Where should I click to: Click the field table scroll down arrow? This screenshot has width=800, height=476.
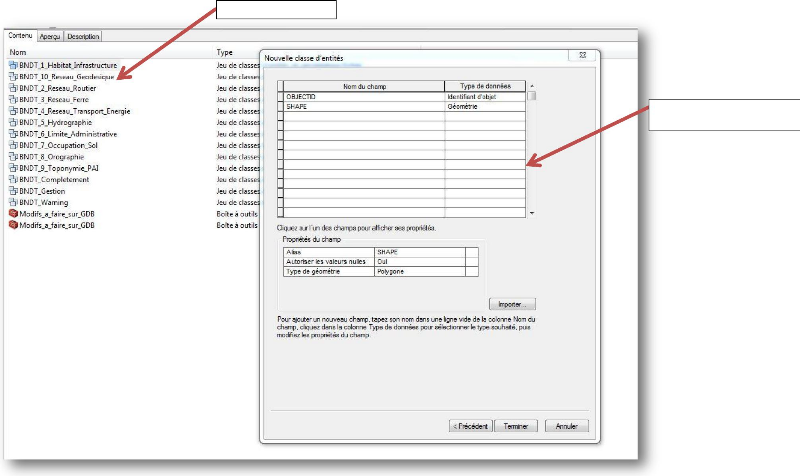tap(532, 213)
